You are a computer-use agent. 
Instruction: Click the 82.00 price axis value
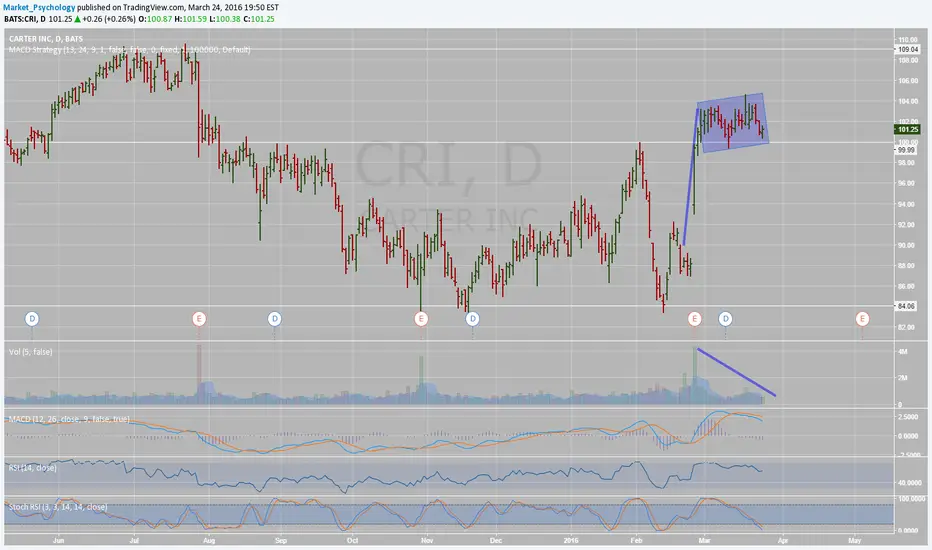906,328
